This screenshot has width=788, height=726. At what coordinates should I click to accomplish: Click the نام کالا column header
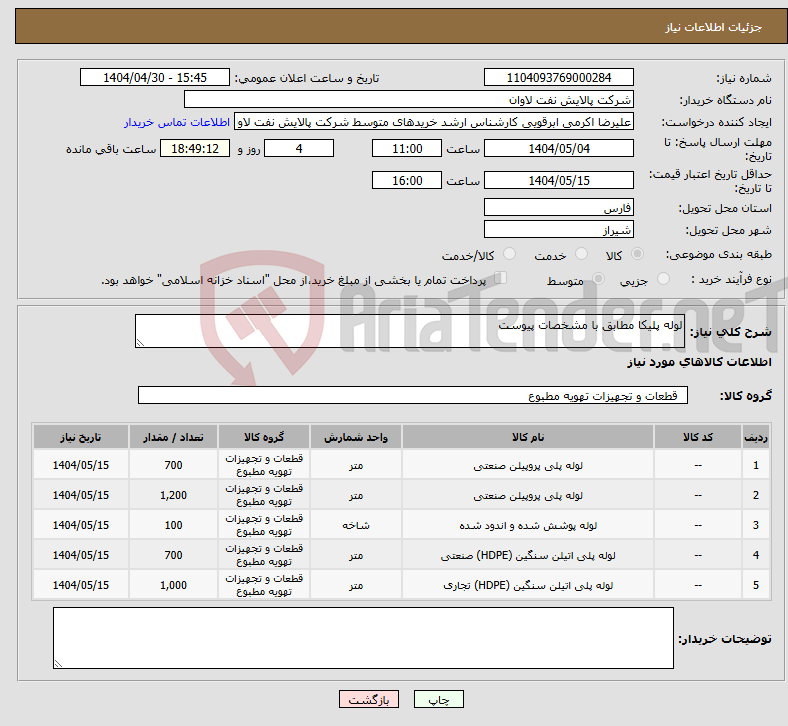528,437
